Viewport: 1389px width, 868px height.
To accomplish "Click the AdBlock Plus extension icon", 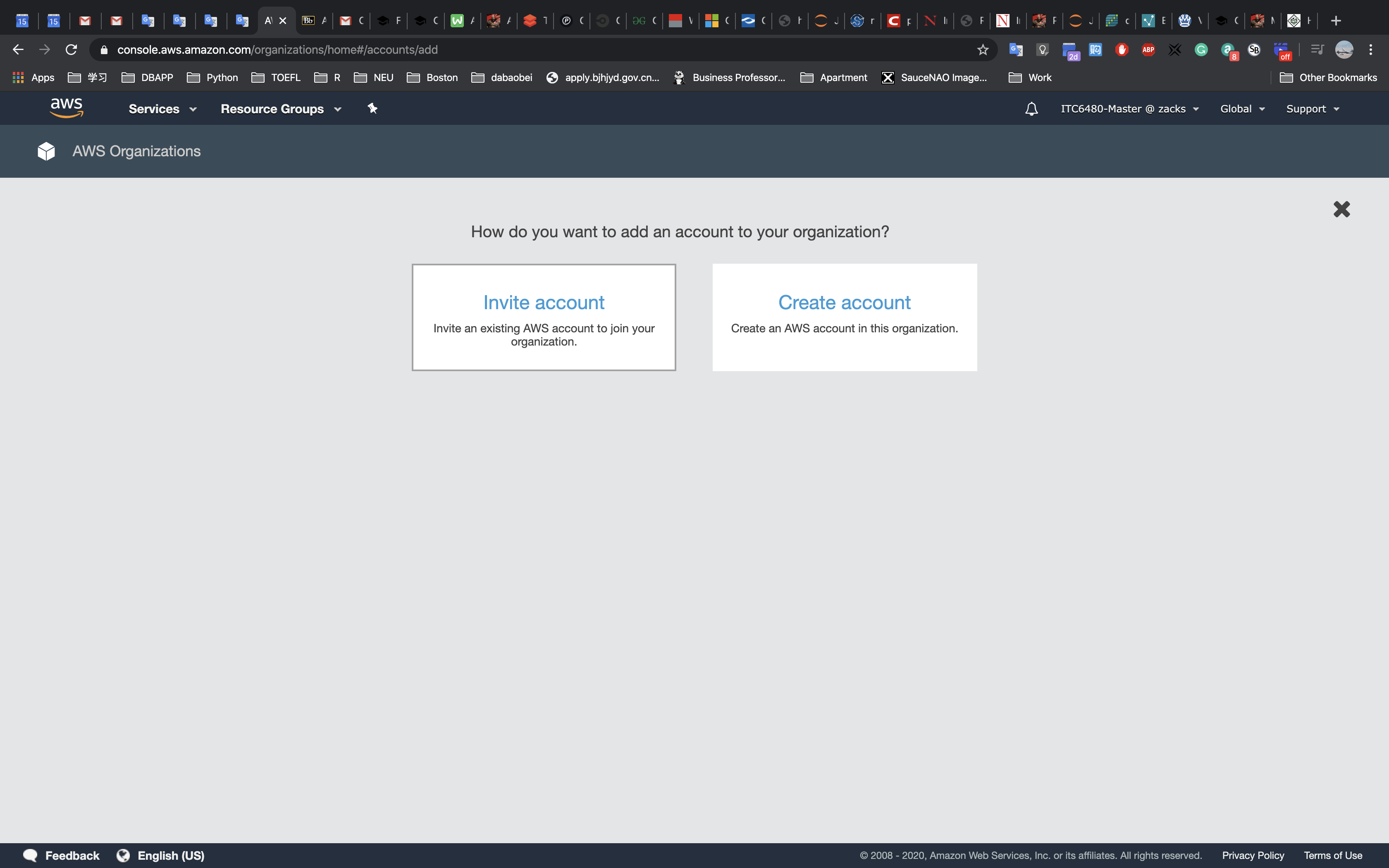I will point(1148,50).
